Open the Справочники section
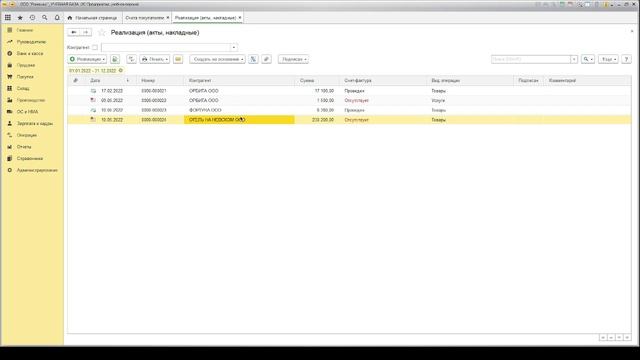The height and width of the screenshot is (360, 640). [30, 158]
